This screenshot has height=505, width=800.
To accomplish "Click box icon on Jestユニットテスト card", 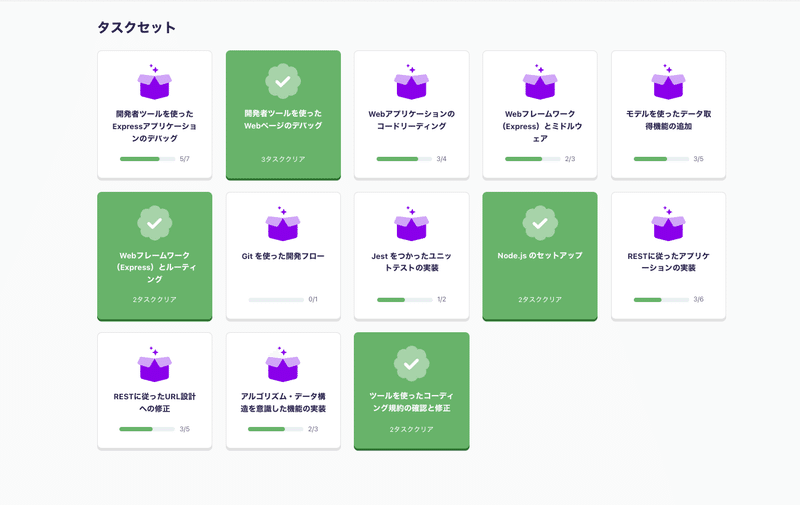I will [x=412, y=224].
